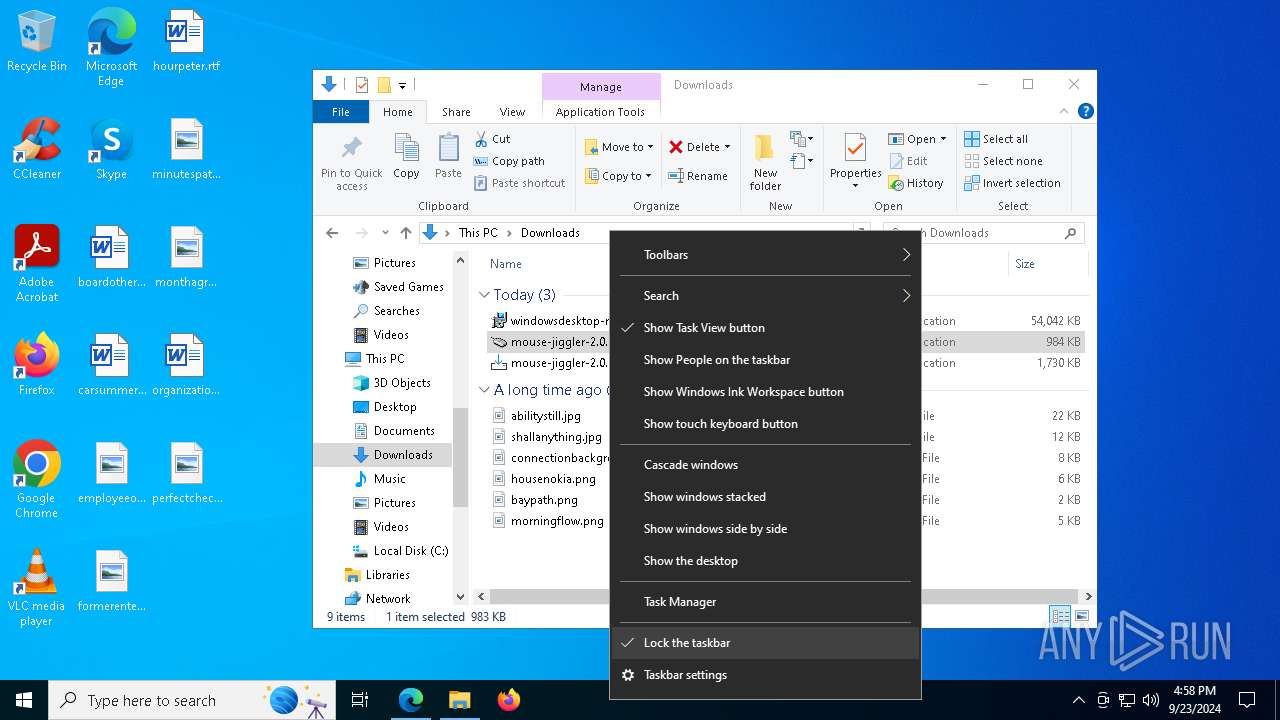Open the Help question mark icon
This screenshot has height=720, width=1280.
pos(1085,112)
